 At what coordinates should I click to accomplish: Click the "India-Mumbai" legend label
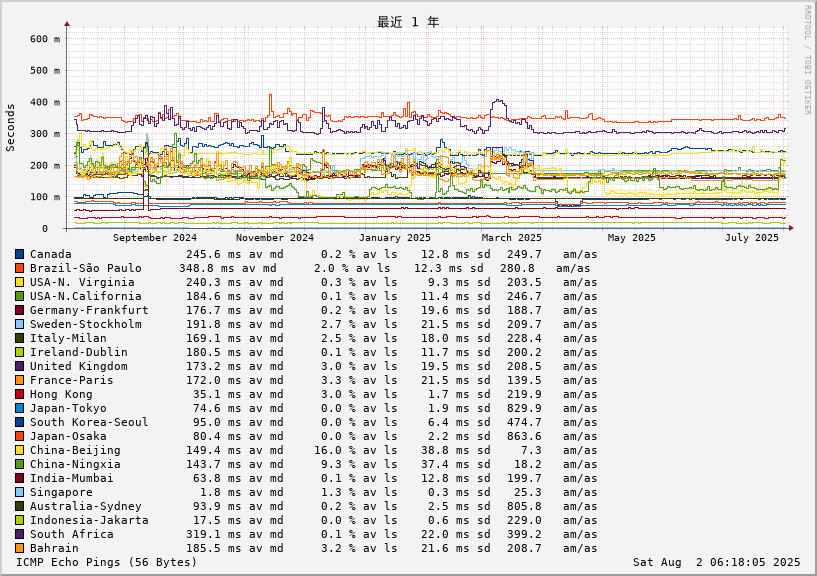point(71,479)
